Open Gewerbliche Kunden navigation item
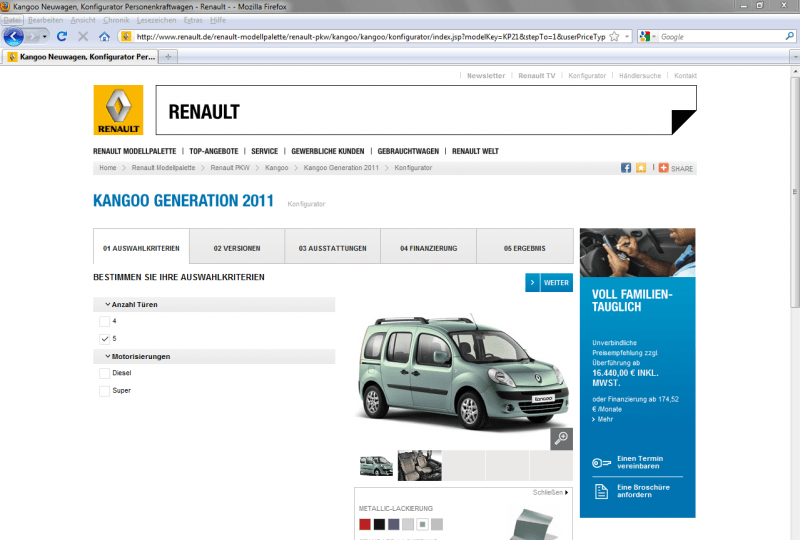This screenshot has width=800, height=540. 328,151
